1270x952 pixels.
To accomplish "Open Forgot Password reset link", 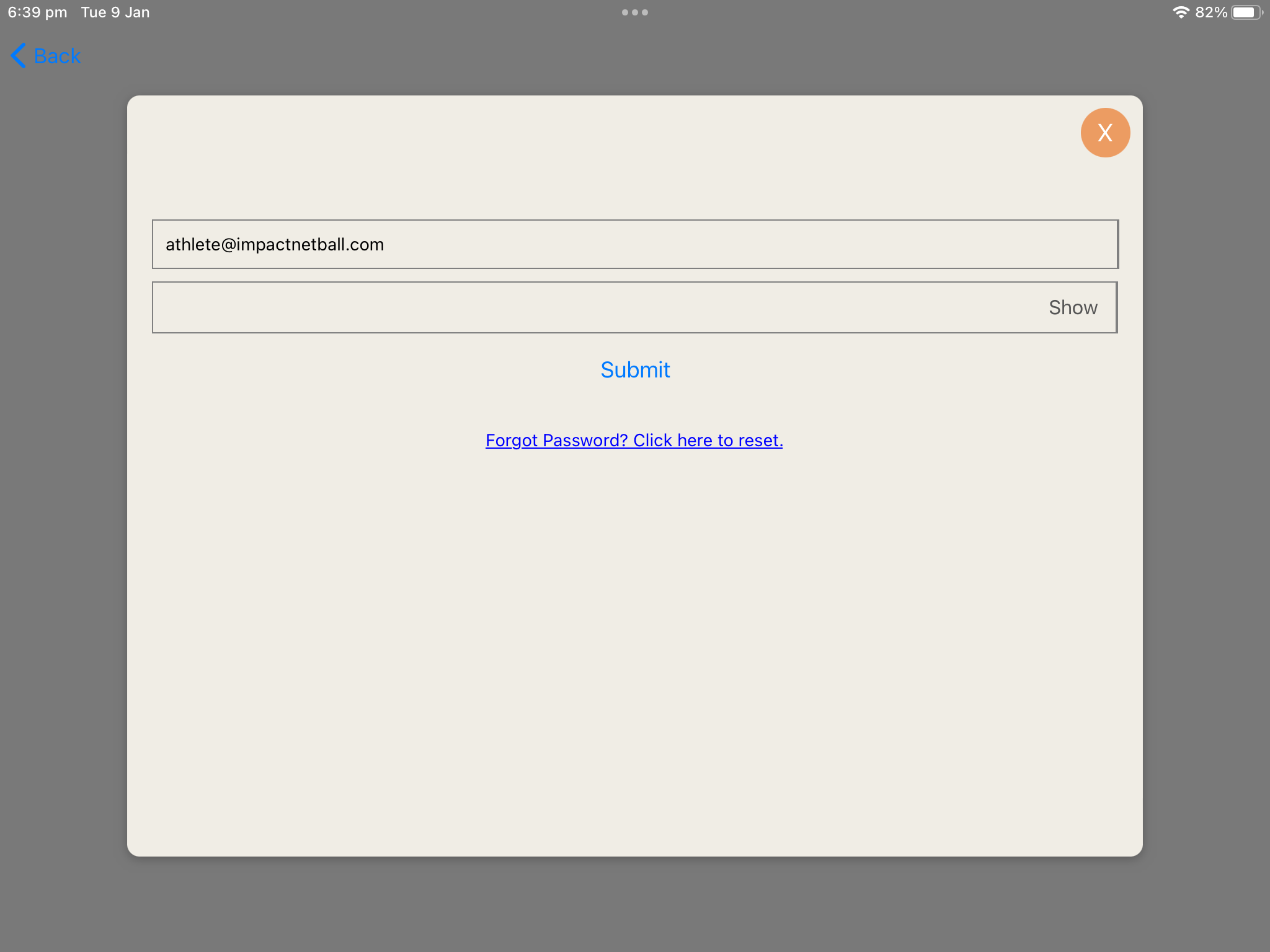I will click(634, 440).
